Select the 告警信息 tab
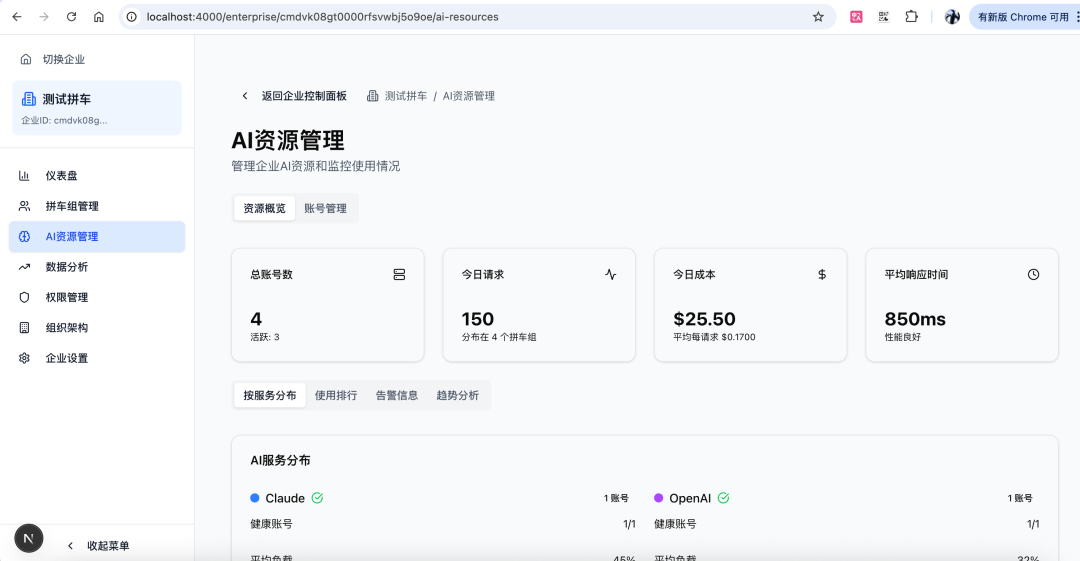 397,396
